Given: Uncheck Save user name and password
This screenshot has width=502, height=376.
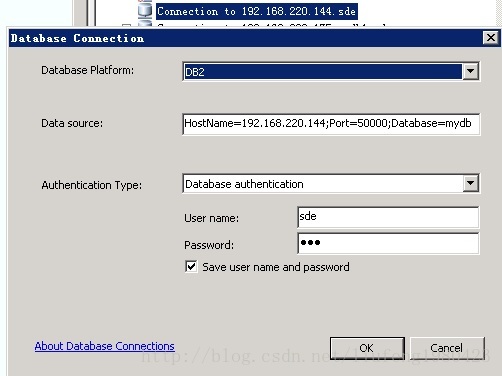Looking at the screenshot, I should [x=191, y=267].
